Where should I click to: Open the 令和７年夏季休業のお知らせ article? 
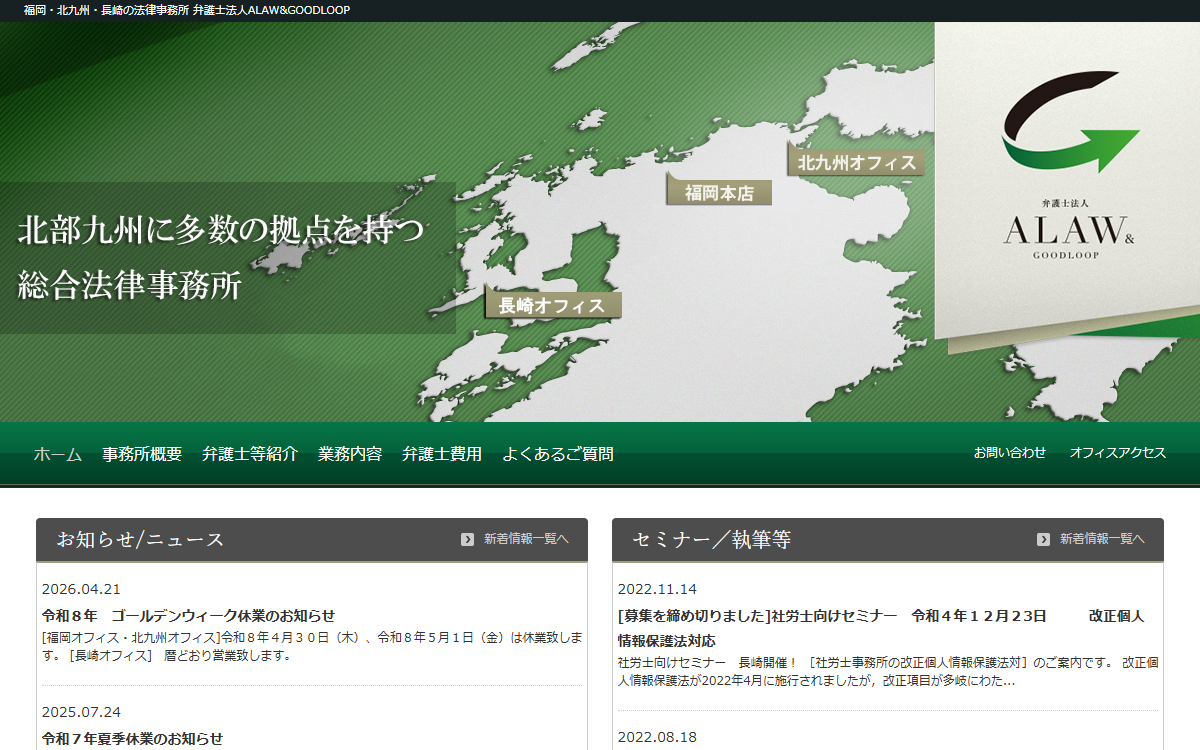point(133,739)
